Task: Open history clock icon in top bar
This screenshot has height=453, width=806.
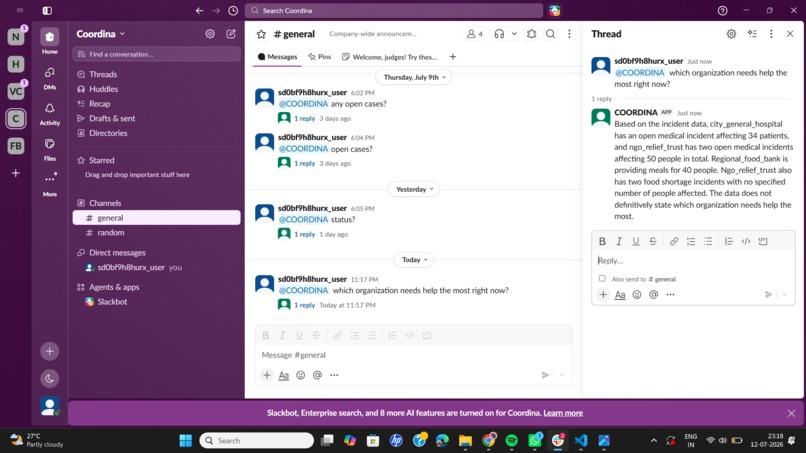Action: [233, 10]
